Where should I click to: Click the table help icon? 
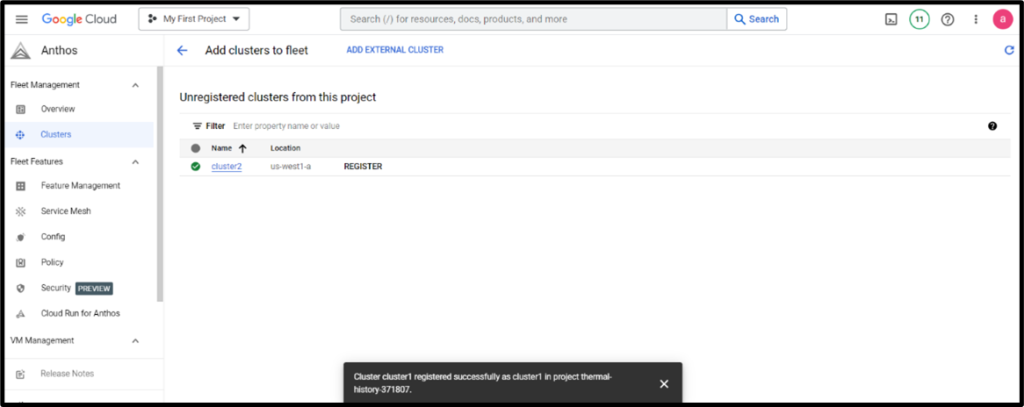pyautogui.click(x=992, y=126)
